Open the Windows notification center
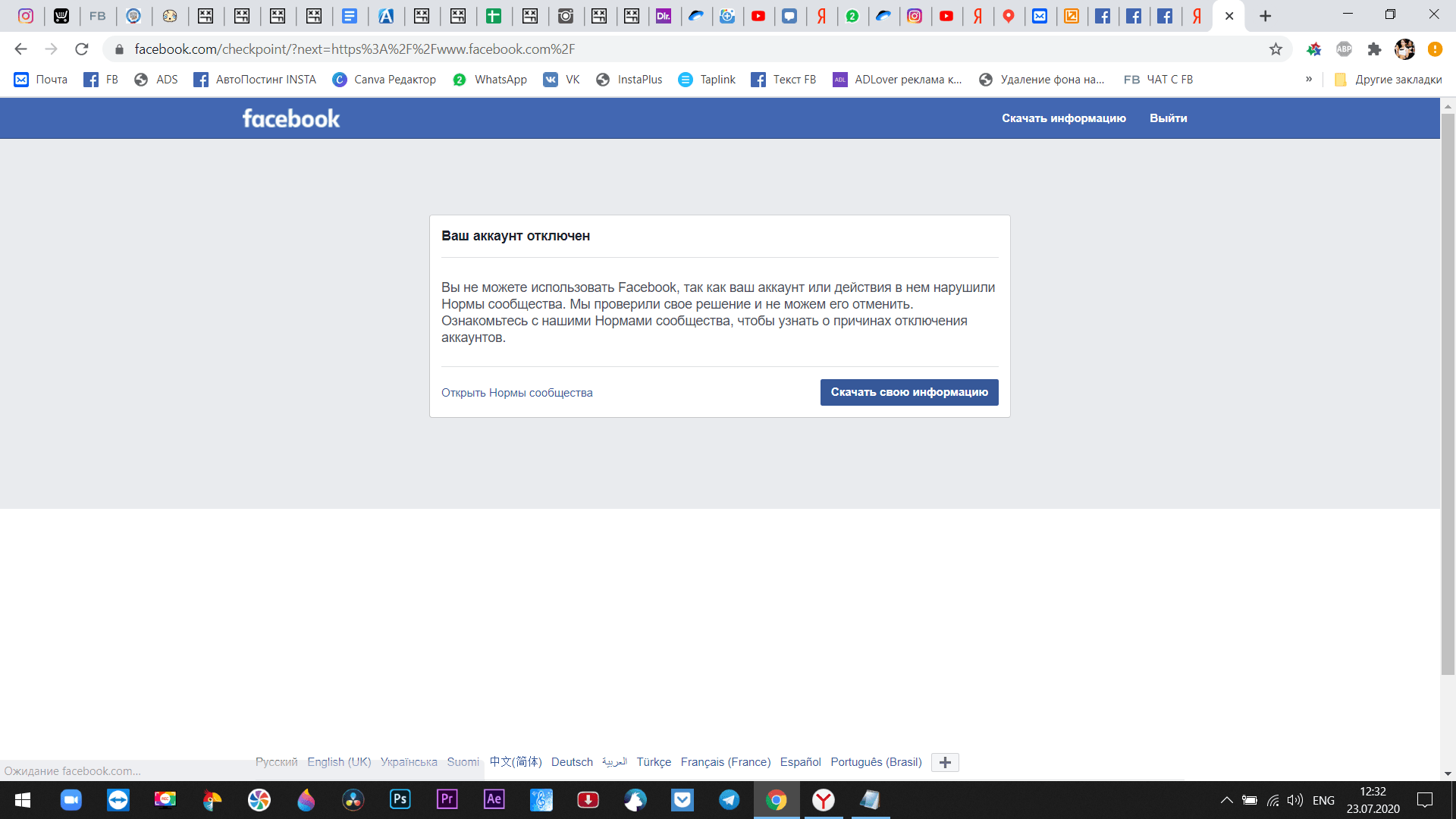This screenshot has width=1456, height=819. [1425, 800]
